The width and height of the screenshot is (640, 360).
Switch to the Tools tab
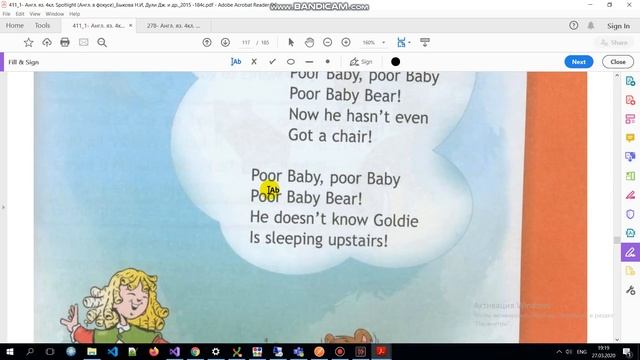pyautogui.click(x=42, y=25)
